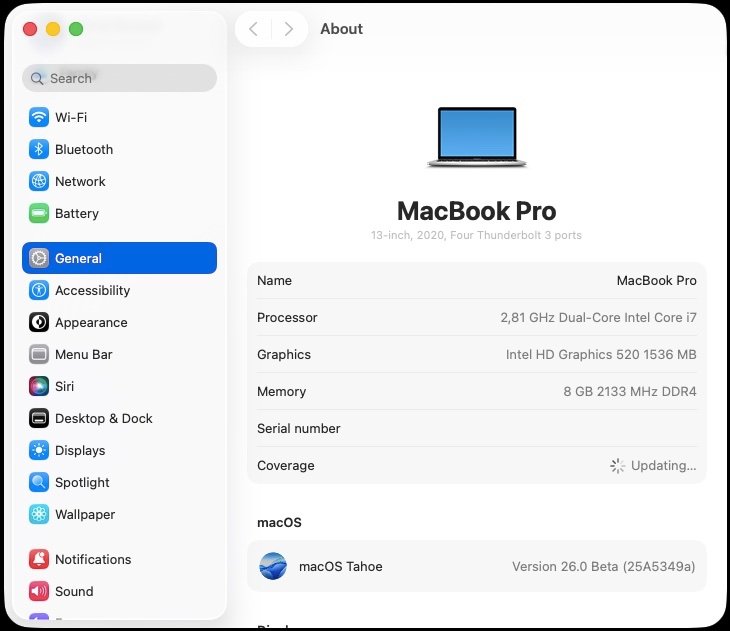Go forward with the right chevron

pyautogui.click(x=289, y=29)
